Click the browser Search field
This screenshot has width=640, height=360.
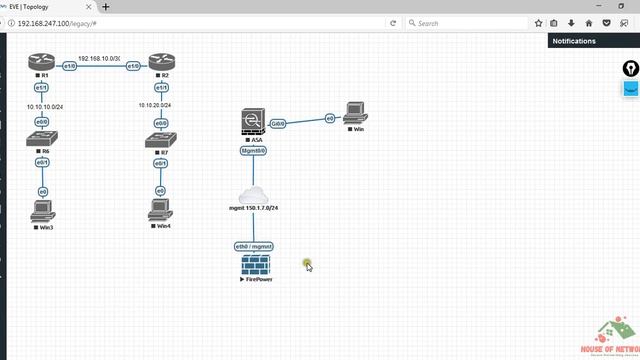pos(467,23)
